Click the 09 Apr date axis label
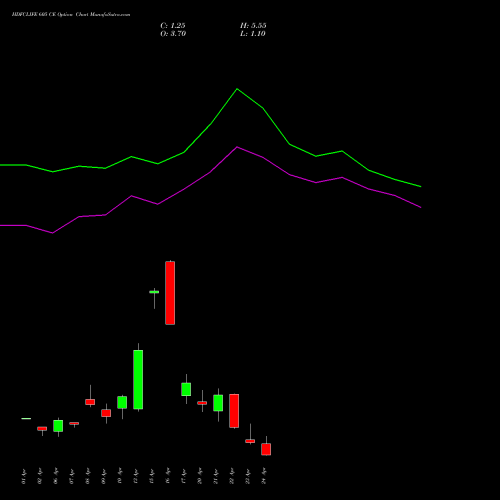 (104, 476)
